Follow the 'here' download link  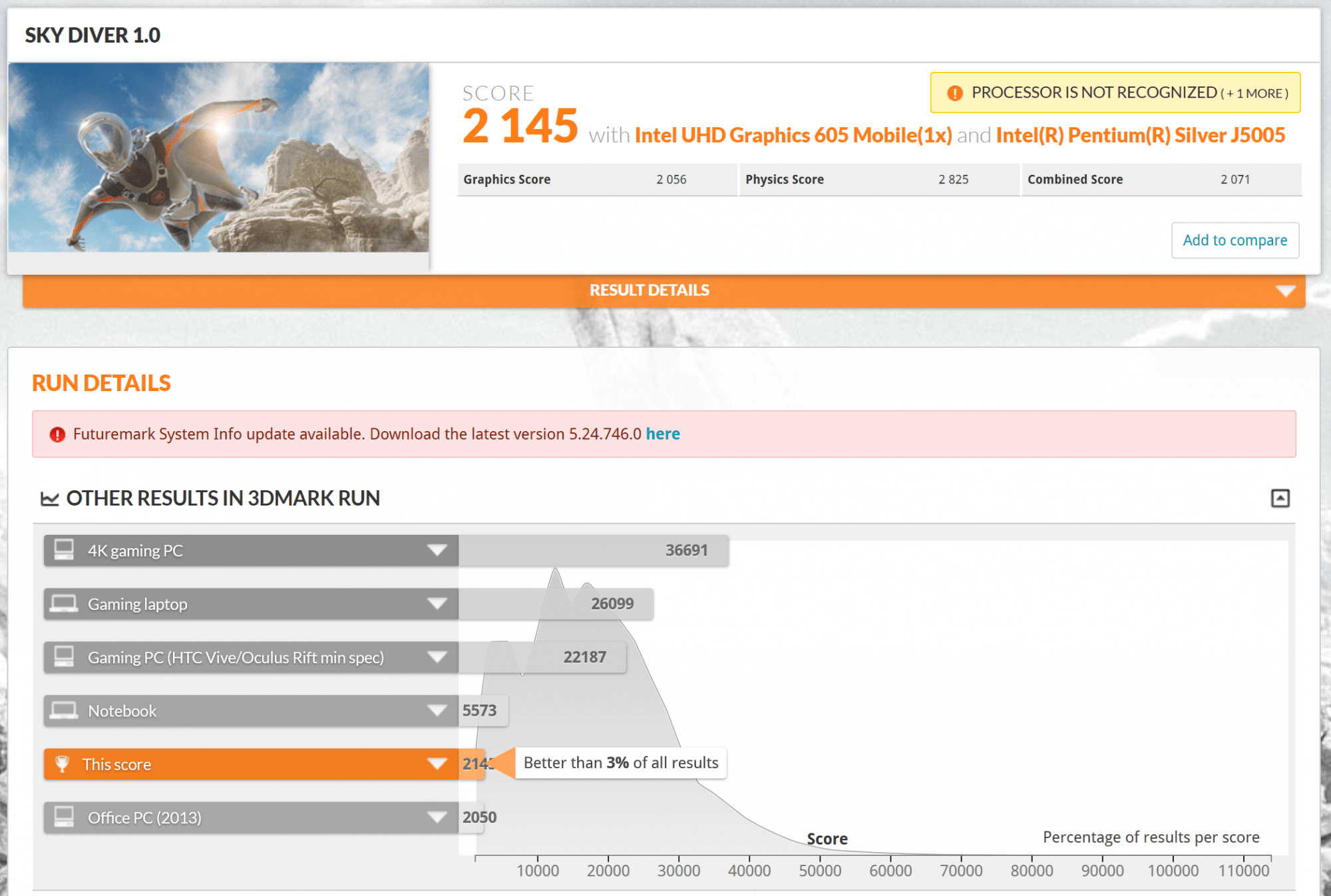tap(663, 434)
